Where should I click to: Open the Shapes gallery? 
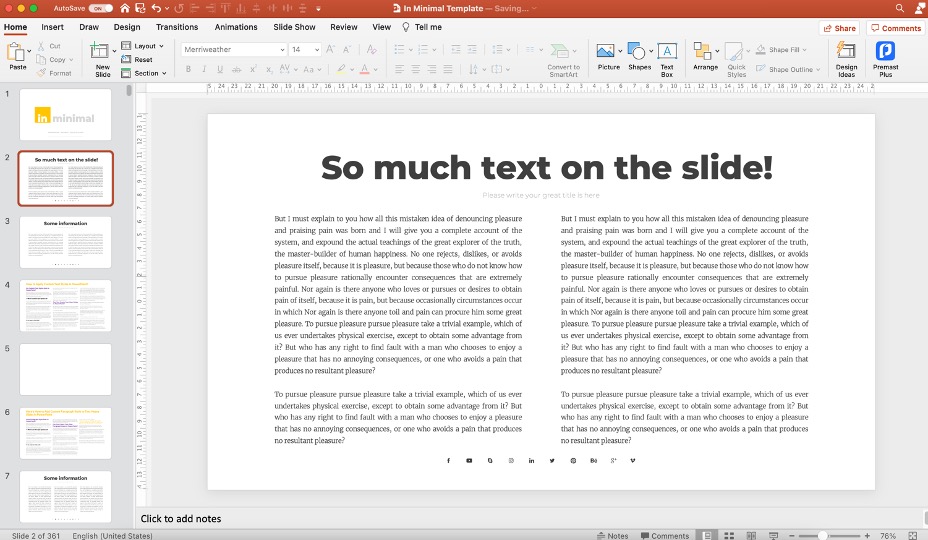637,56
